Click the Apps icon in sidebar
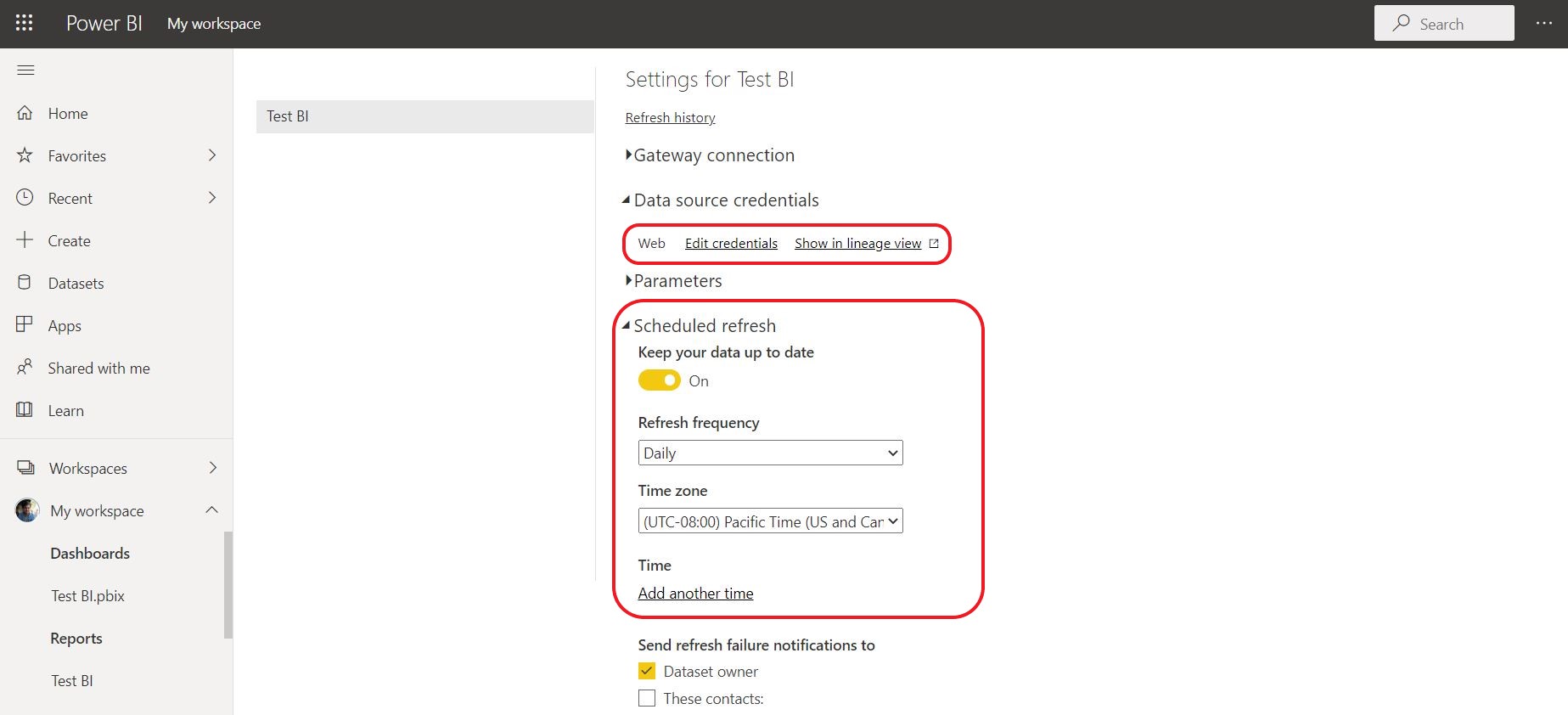This screenshot has width=1568, height=715. click(x=25, y=324)
